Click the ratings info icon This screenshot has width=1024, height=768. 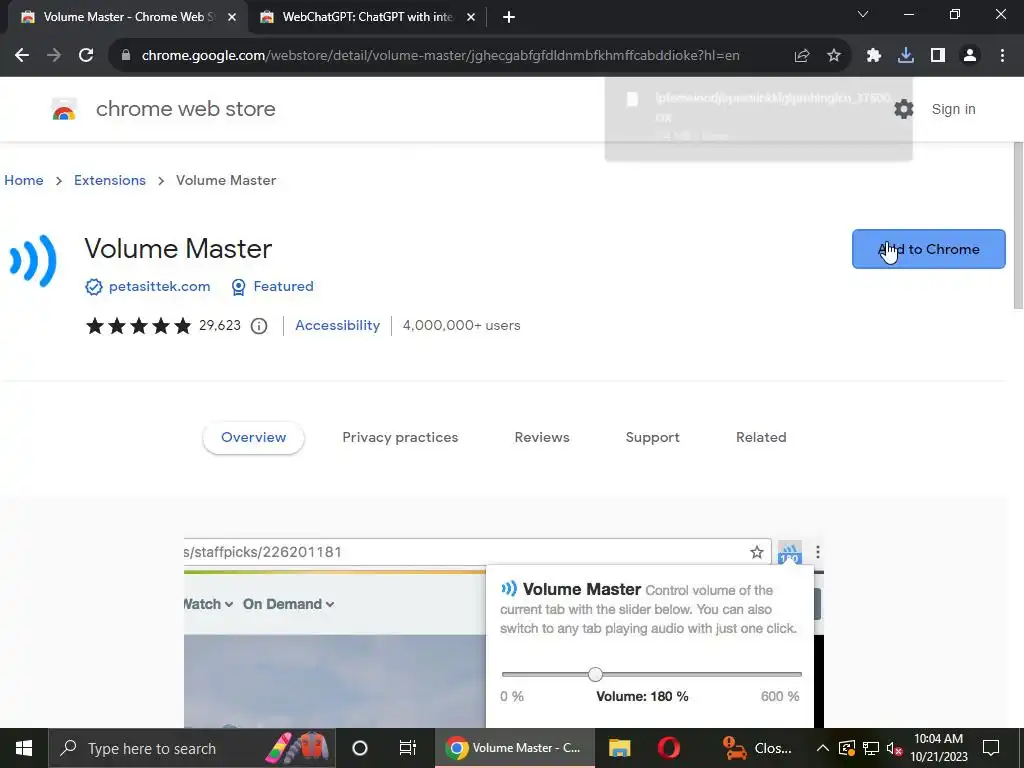point(259,326)
